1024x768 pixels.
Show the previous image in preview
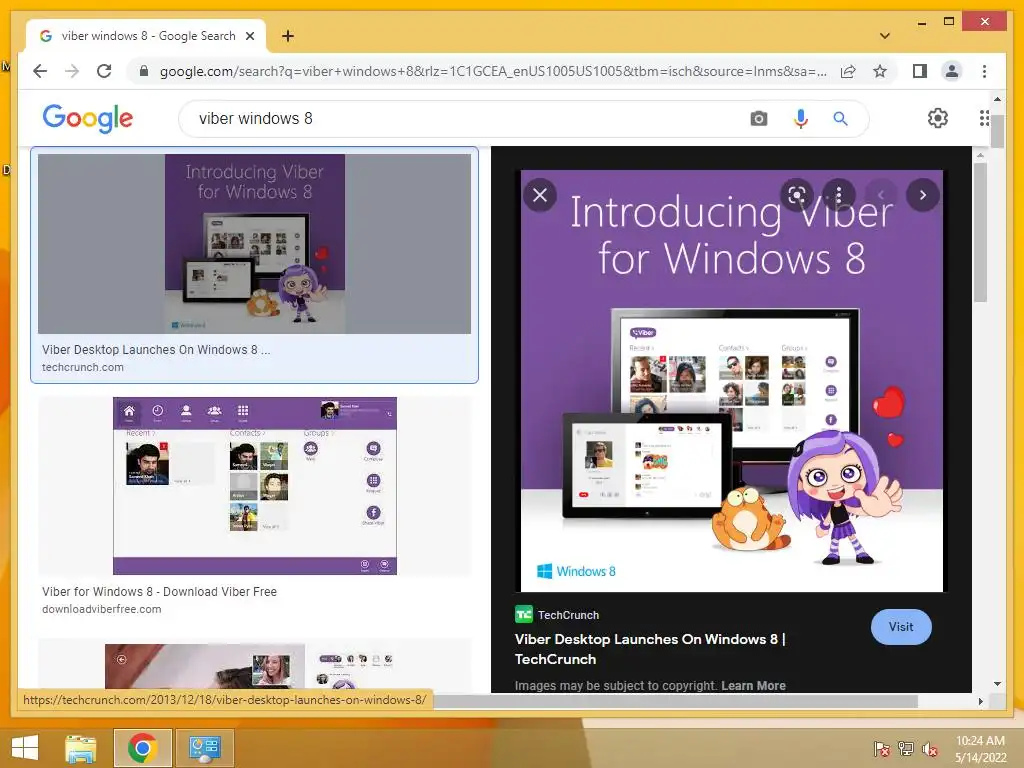(880, 195)
